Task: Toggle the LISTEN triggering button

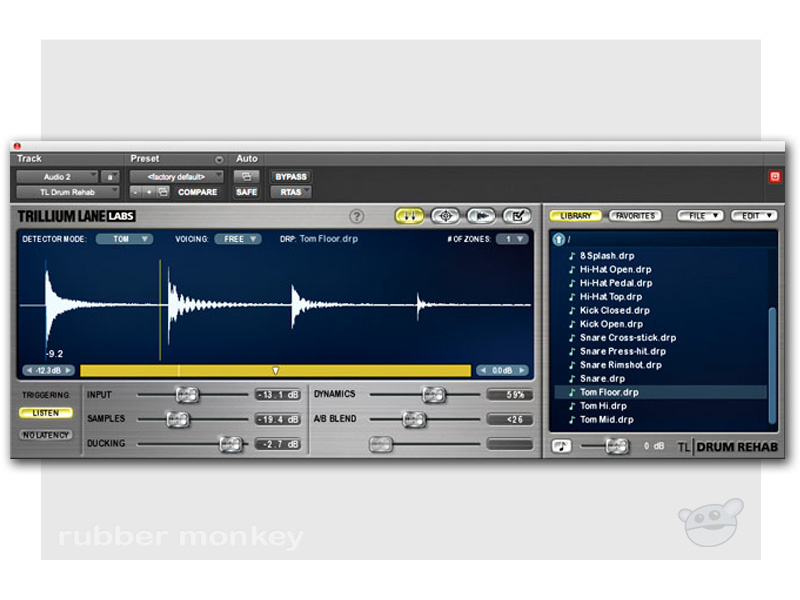Action: [x=45, y=413]
